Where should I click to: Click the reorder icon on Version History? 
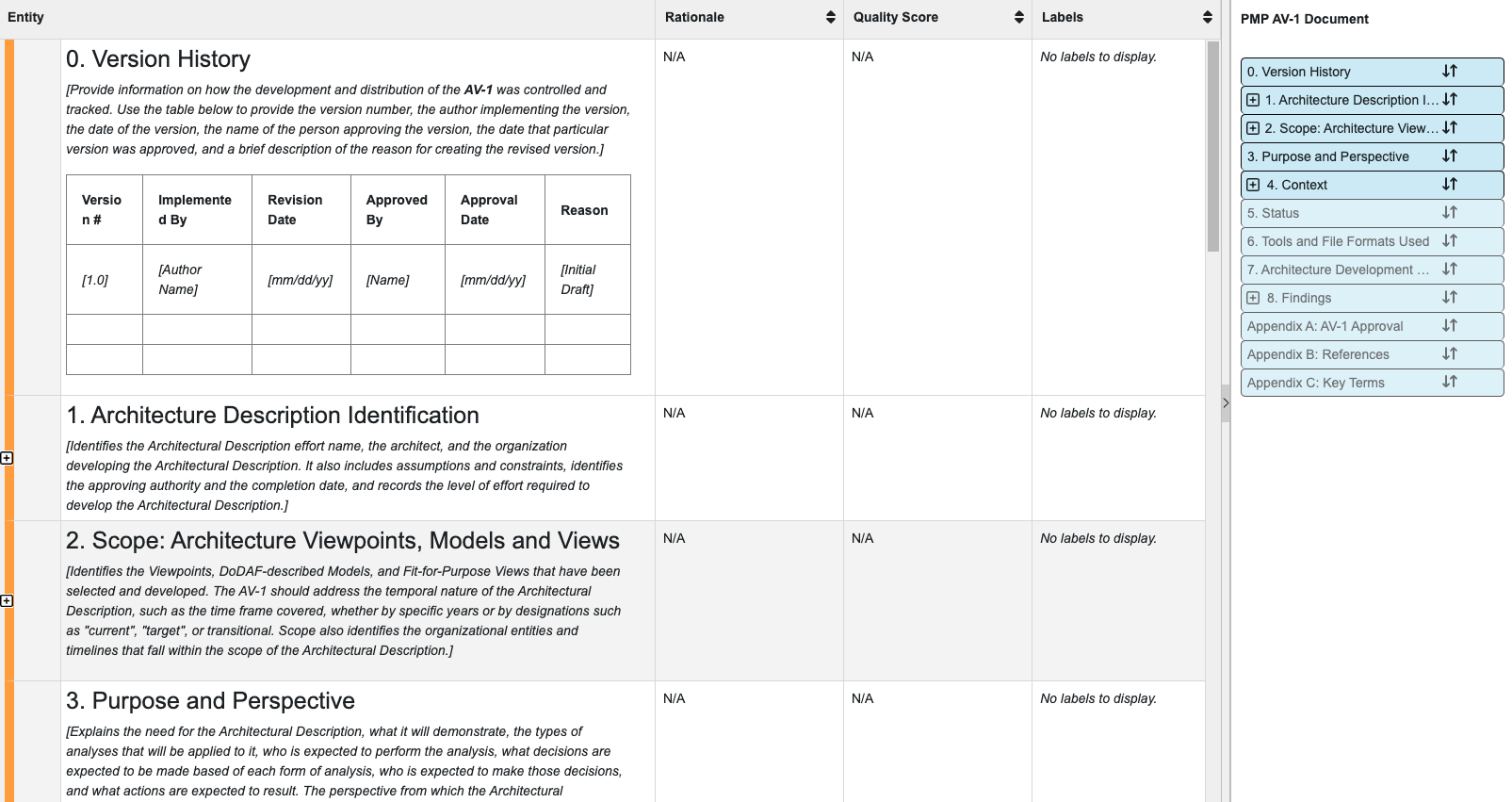tap(1450, 71)
